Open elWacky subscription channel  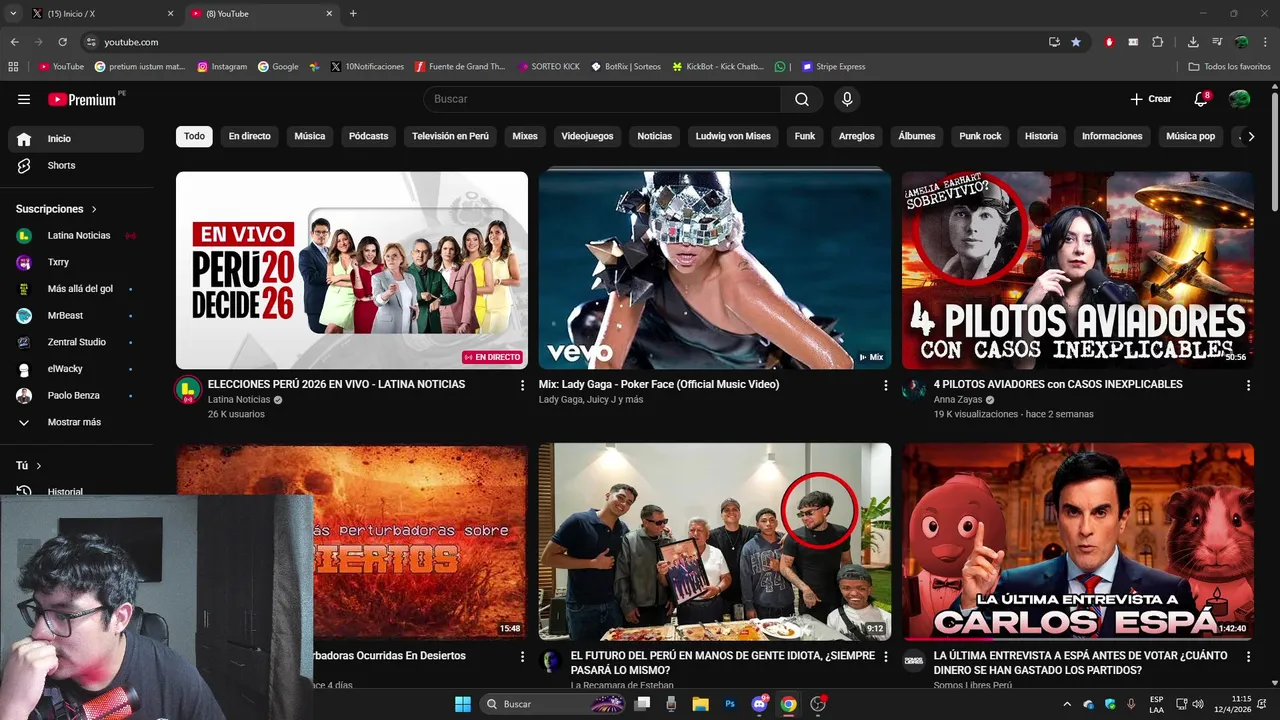(76, 369)
